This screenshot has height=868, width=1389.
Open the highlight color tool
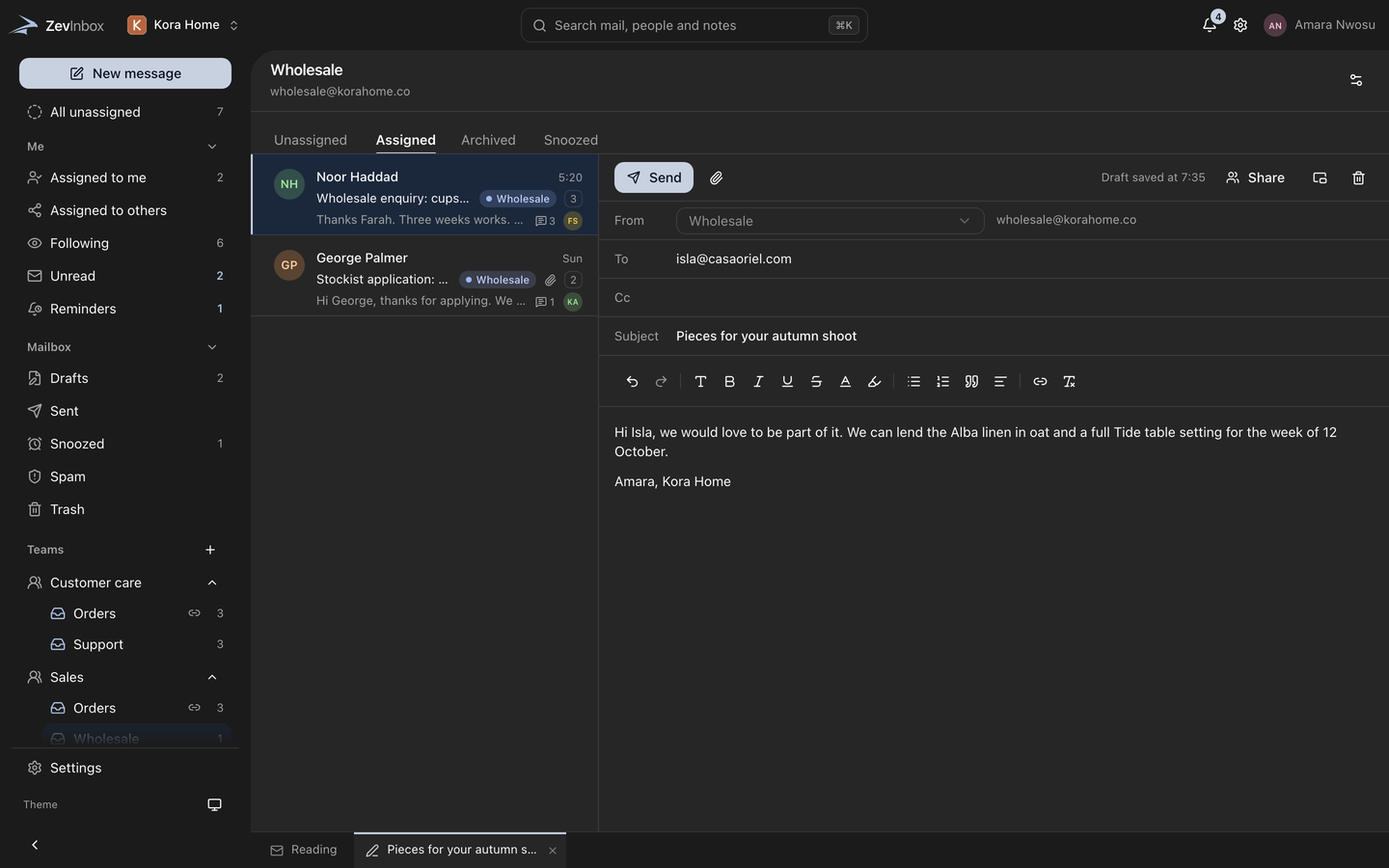pos(874,382)
